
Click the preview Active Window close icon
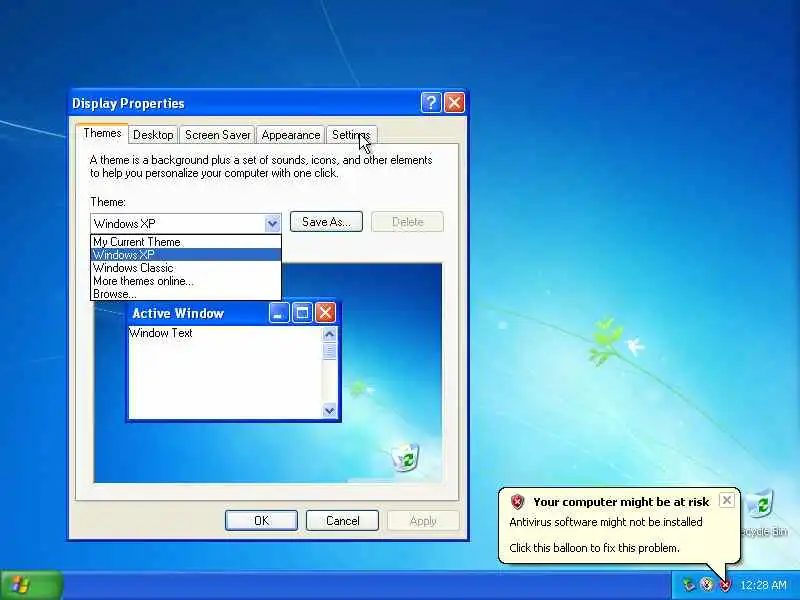point(326,312)
